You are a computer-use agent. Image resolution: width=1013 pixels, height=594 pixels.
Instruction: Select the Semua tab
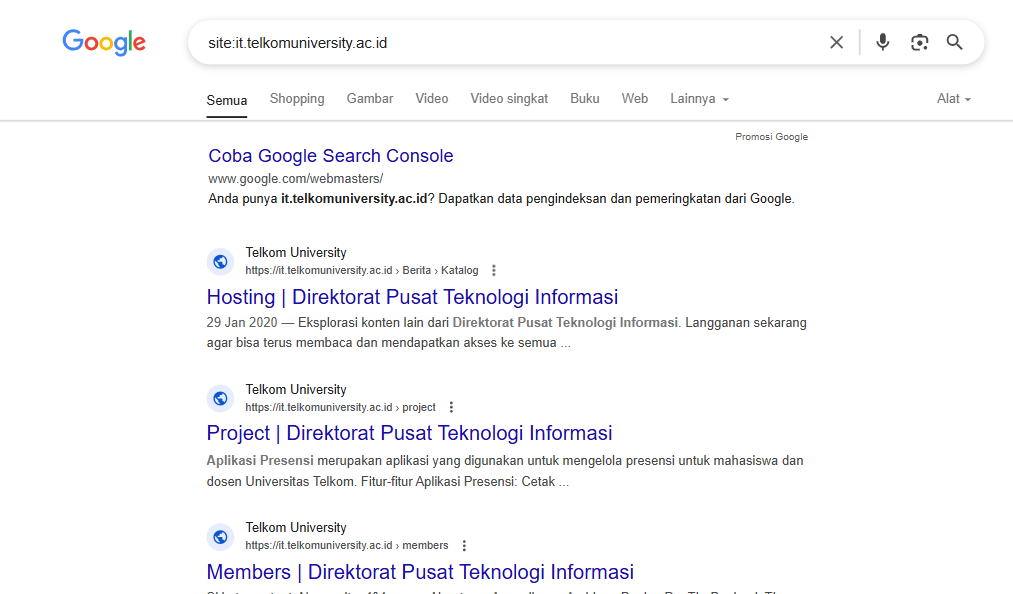coord(227,100)
